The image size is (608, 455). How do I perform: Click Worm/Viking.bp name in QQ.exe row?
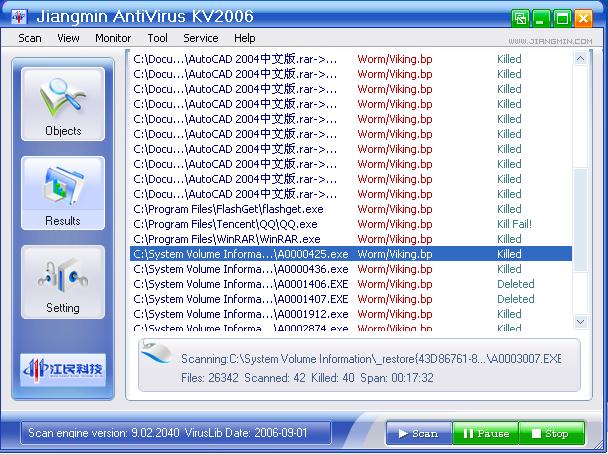click(395, 224)
